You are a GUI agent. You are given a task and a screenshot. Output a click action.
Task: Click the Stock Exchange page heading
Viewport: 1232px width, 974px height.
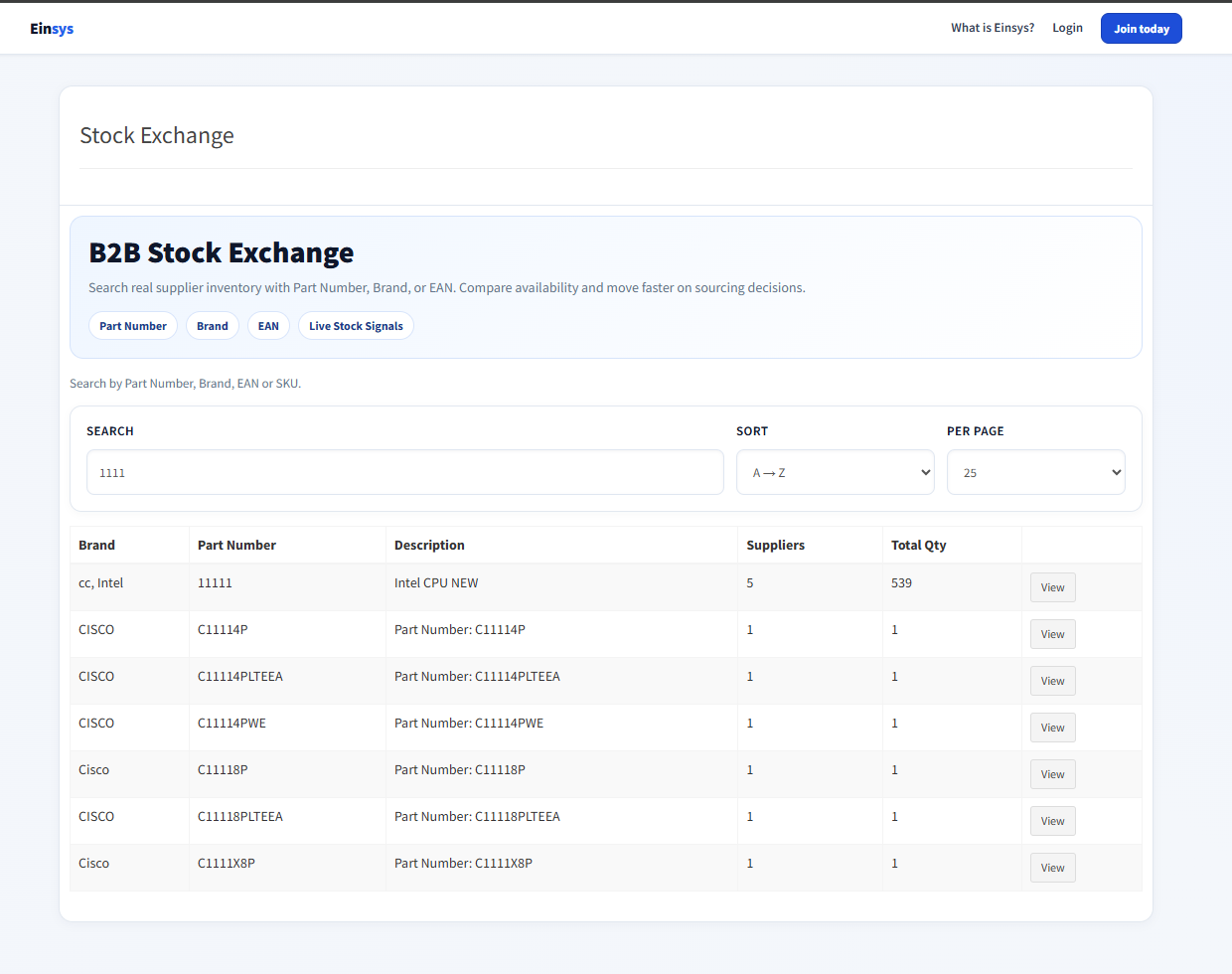pyautogui.click(x=157, y=135)
